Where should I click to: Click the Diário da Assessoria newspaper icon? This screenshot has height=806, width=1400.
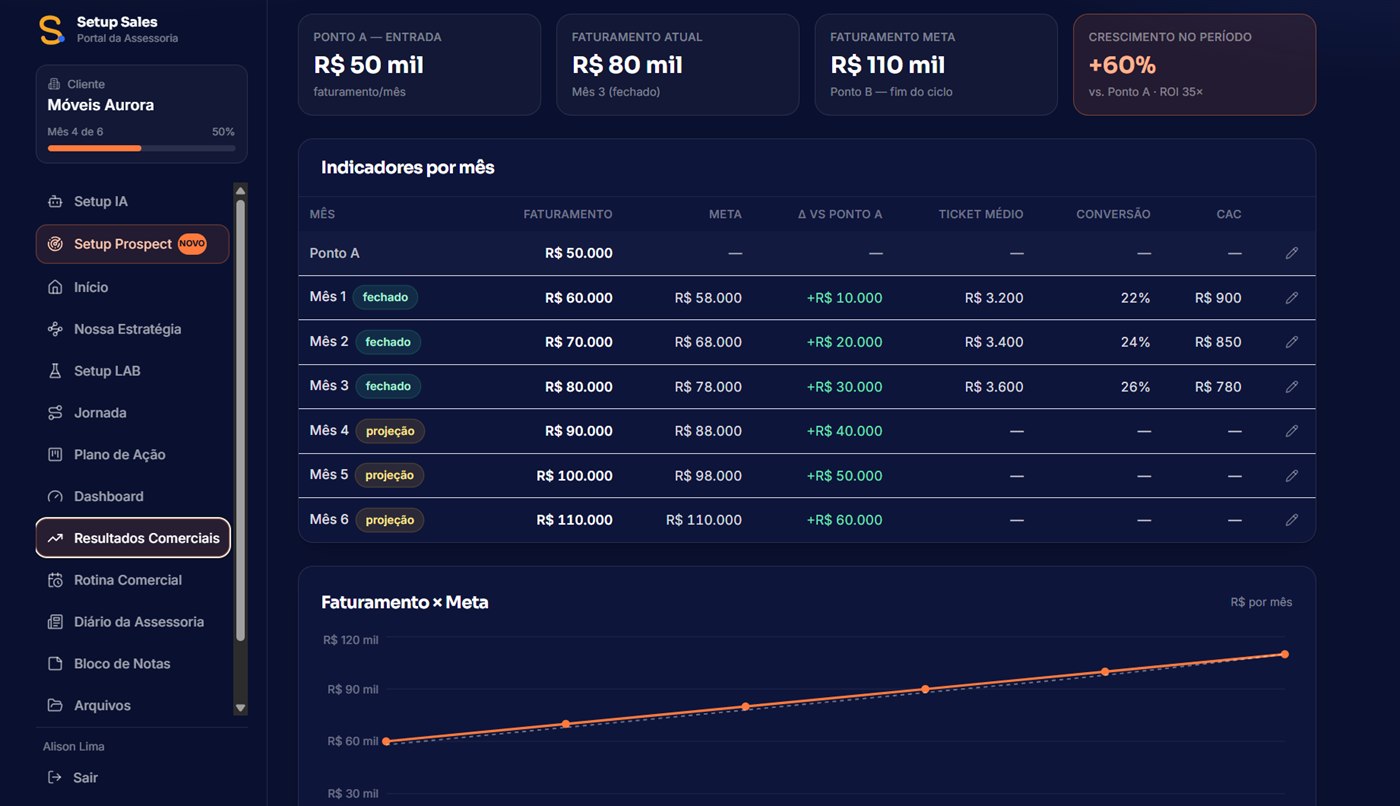(x=55, y=622)
